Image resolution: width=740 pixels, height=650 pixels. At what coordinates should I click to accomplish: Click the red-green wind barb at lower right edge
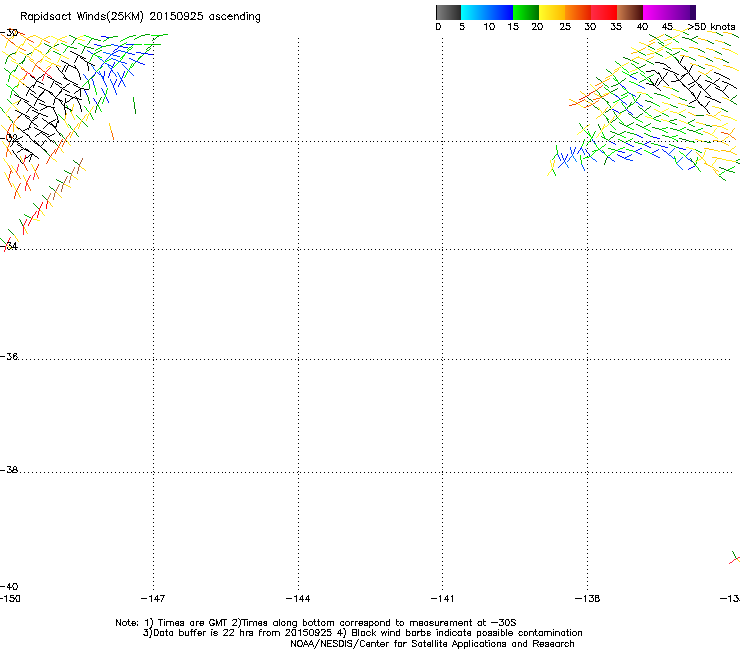[734, 557]
